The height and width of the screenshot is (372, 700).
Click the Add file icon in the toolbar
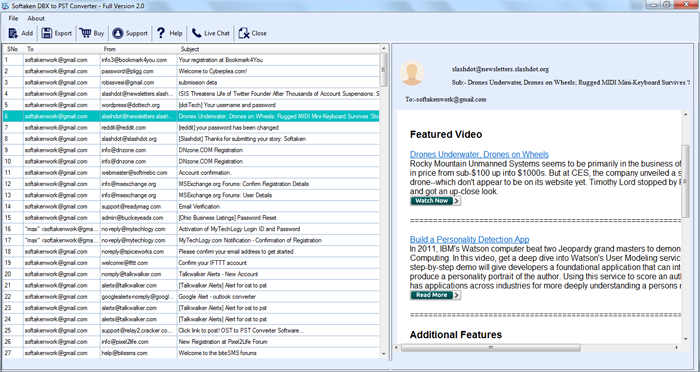click(13, 33)
